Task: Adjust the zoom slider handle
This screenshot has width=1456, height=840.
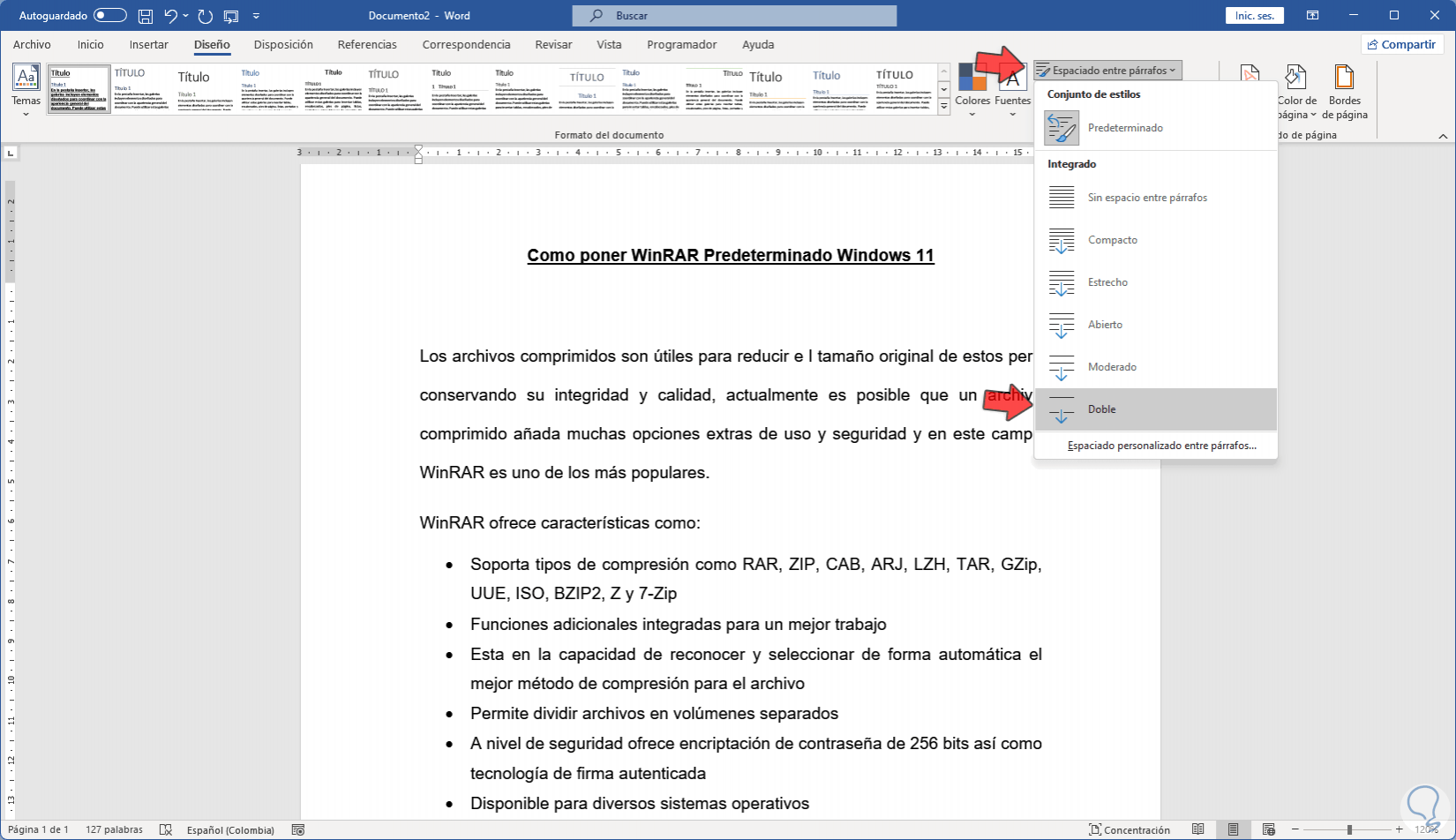Action: pyautogui.click(x=1349, y=829)
